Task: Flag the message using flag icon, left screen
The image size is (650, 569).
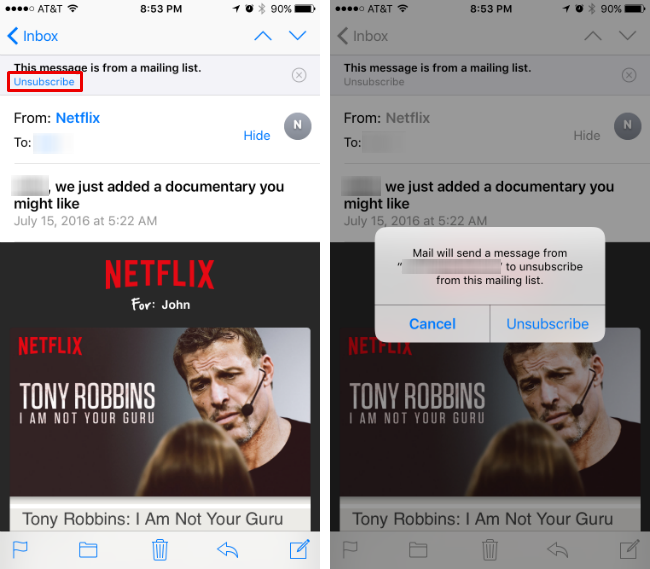Action: click(20, 550)
